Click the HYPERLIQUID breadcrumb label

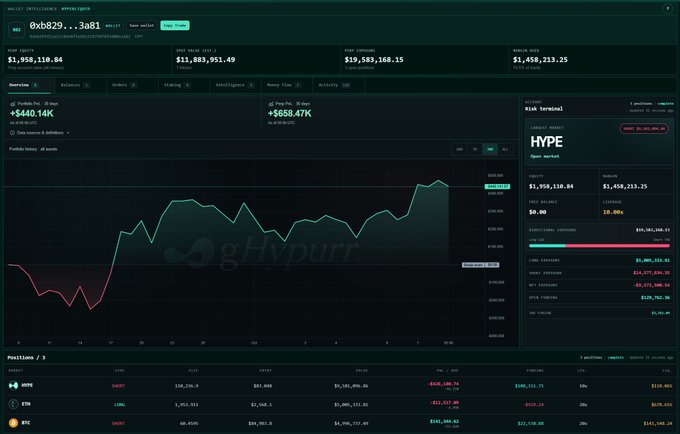76,9
